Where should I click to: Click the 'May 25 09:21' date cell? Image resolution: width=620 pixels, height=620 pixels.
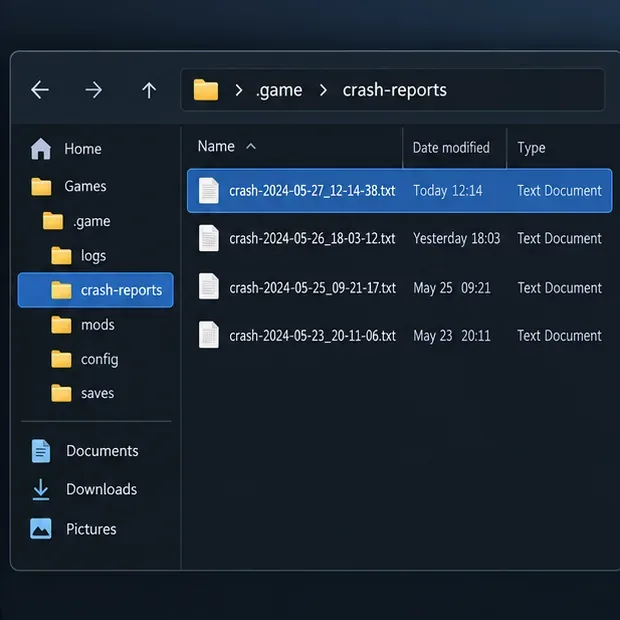coord(452,288)
